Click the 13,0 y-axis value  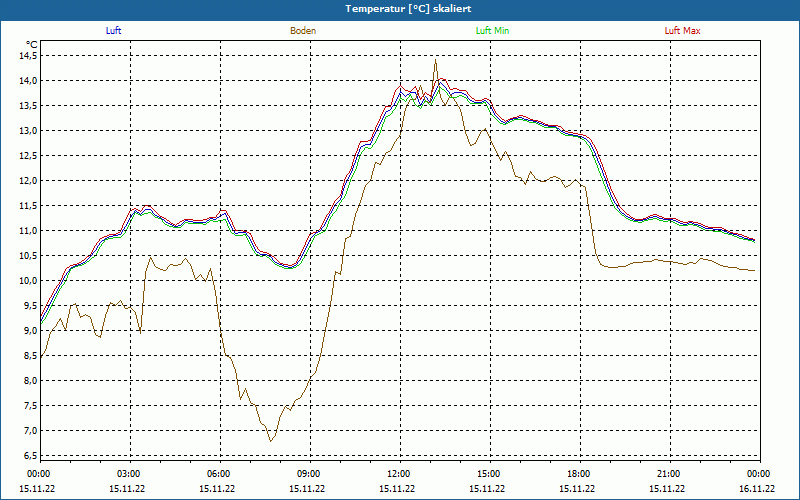click(28, 131)
